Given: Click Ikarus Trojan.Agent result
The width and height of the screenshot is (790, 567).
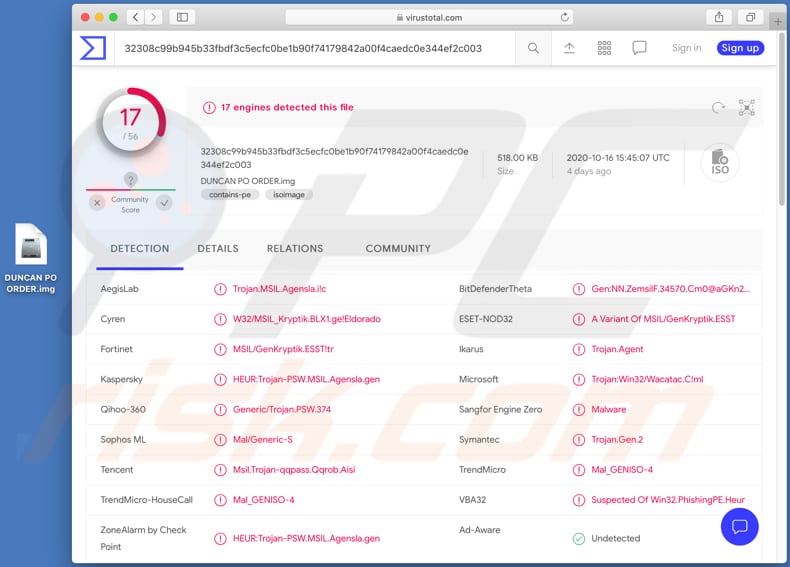Looking at the screenshot, I should click(x=617, y=349).
